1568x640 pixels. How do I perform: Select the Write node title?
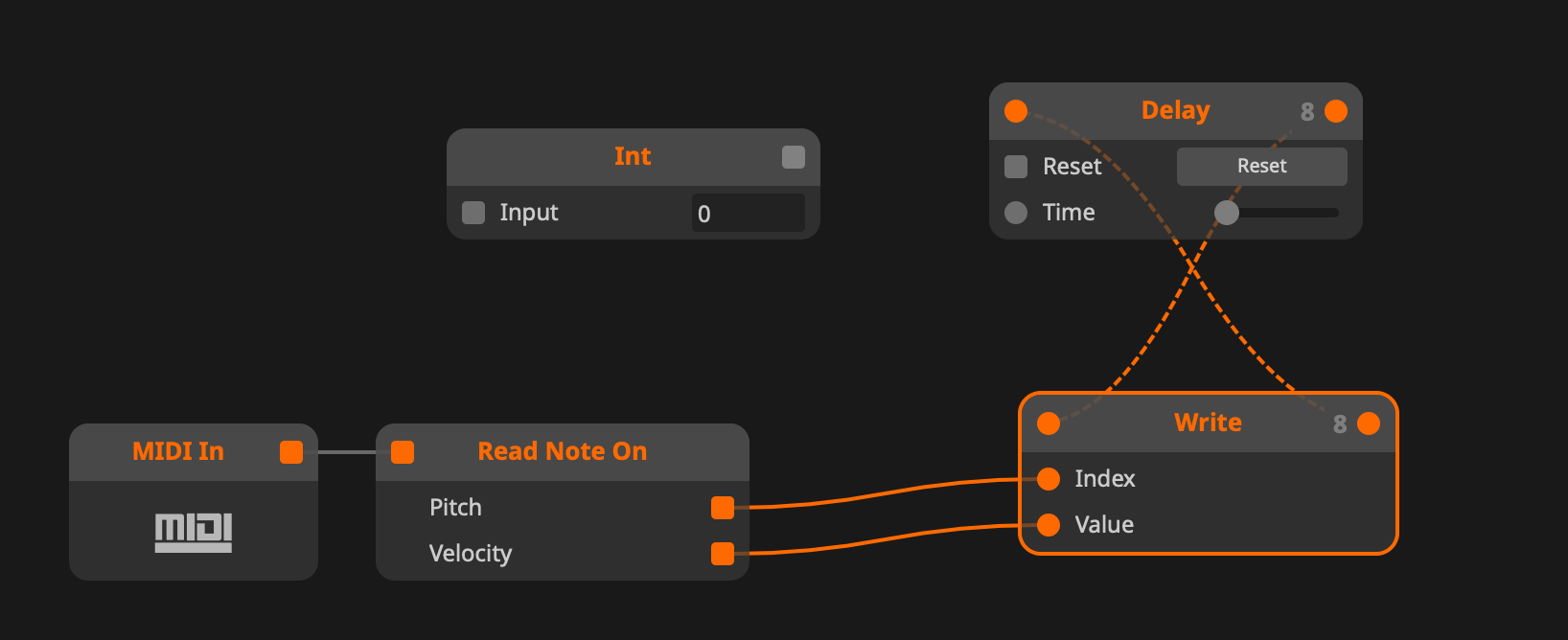(1208, 423)
